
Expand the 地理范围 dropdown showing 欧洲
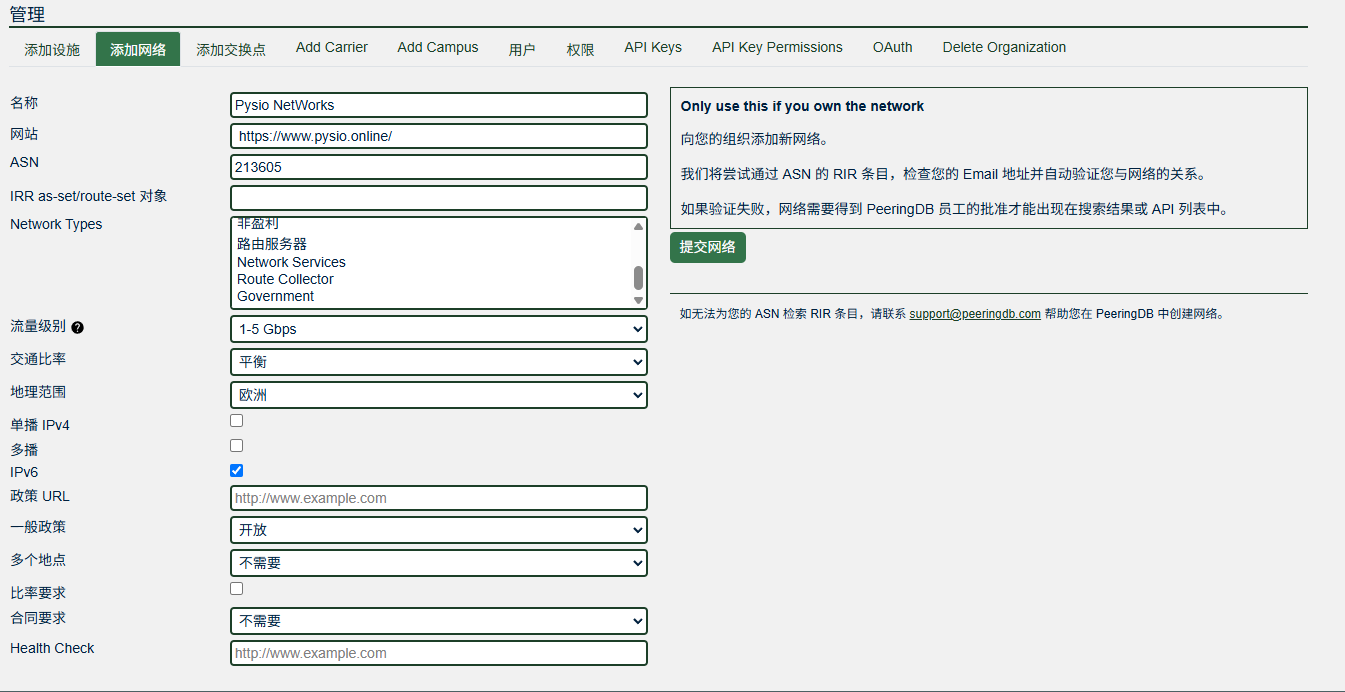(x=439, y=395)
